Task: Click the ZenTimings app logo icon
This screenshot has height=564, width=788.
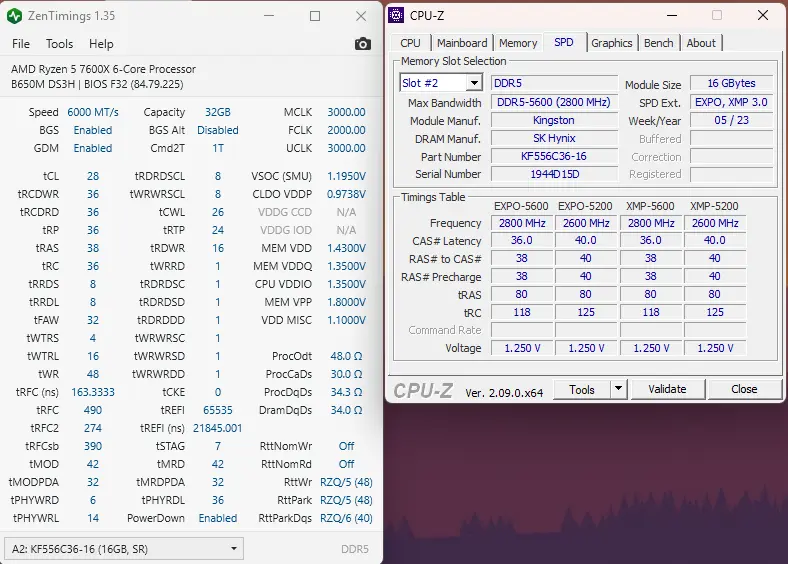Action: (x=14, y=16)
